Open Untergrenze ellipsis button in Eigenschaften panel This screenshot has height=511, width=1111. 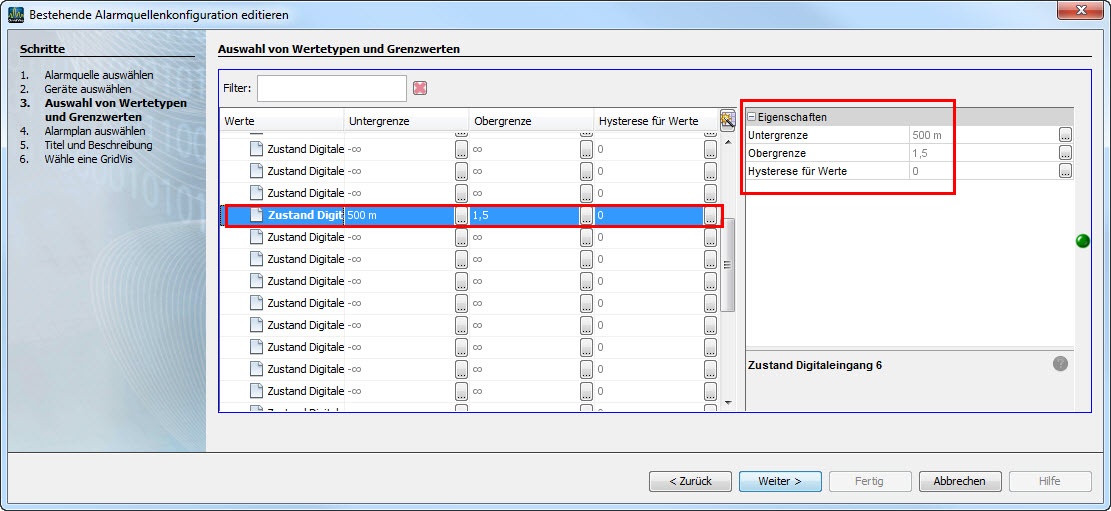coord(1065,135)
